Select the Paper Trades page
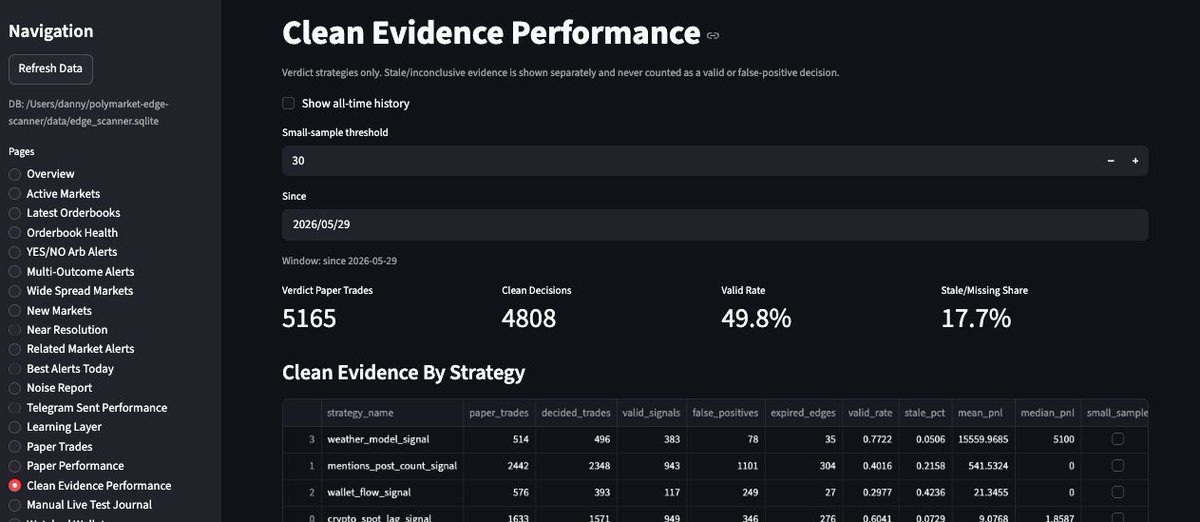1200x522 pixels. click(x=50, y=447)
